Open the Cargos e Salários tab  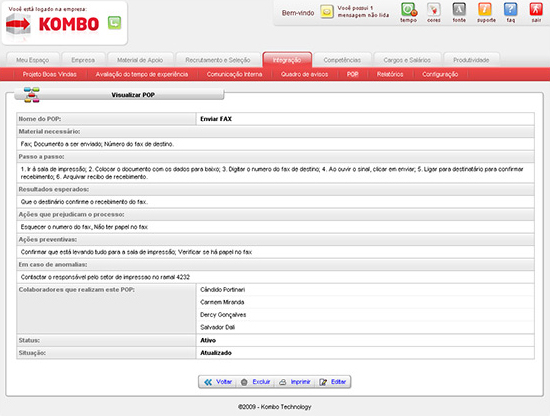(x=407, y=60)
